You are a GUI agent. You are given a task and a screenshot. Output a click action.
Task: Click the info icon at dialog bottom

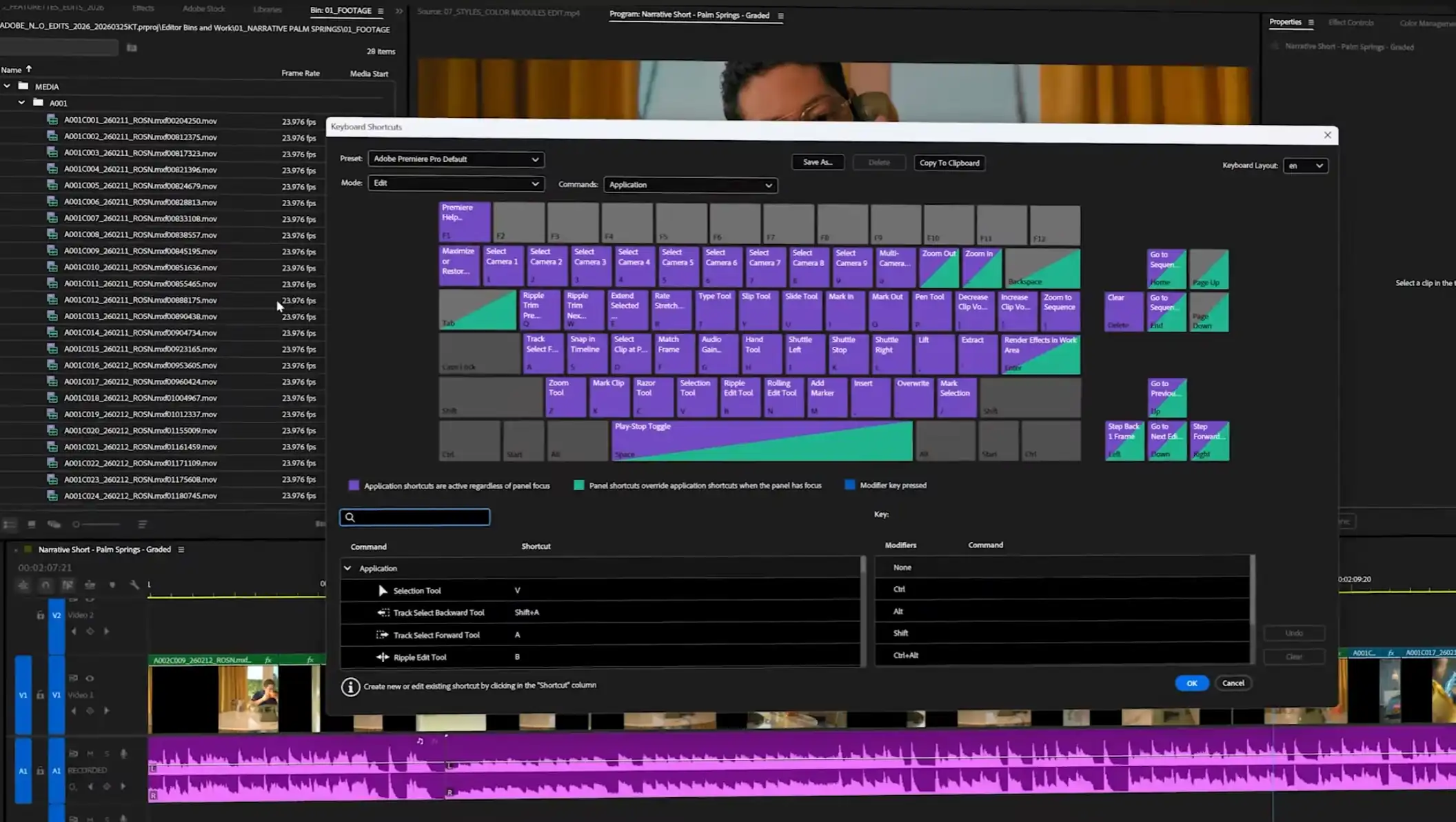350,686
